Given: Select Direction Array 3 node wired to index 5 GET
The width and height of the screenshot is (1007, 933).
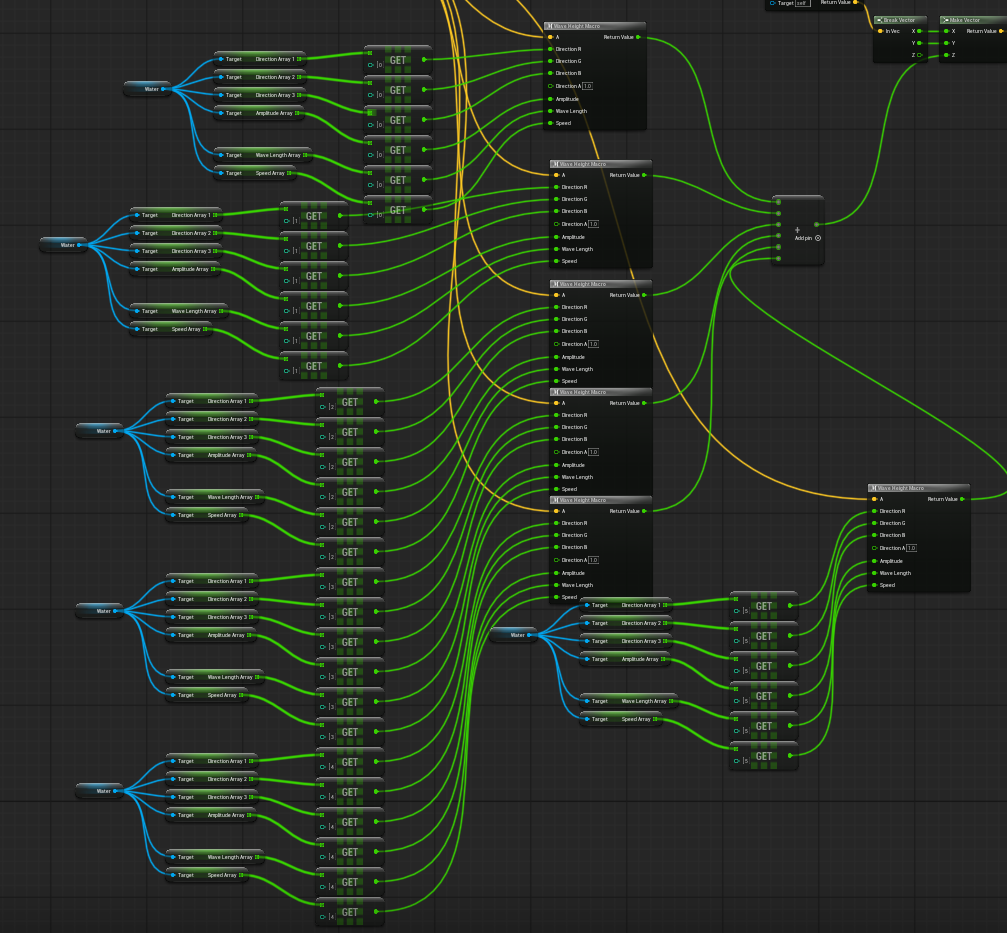Looking at the screenshot, I should click(626, 641).
